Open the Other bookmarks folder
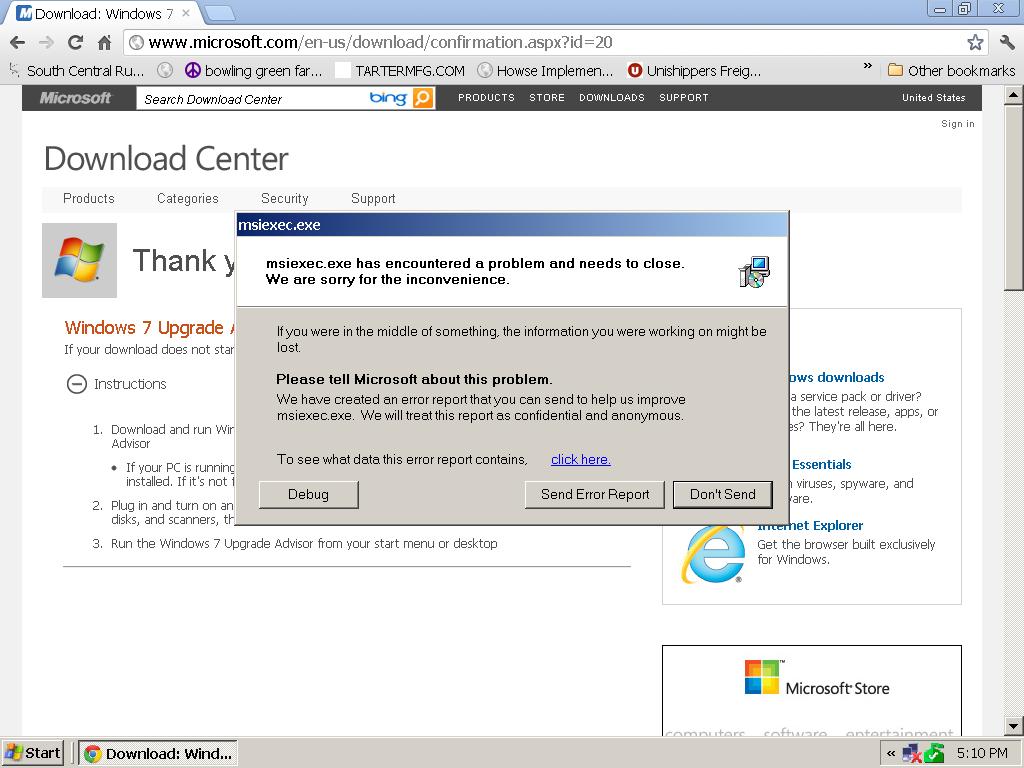 click(952, 71)
